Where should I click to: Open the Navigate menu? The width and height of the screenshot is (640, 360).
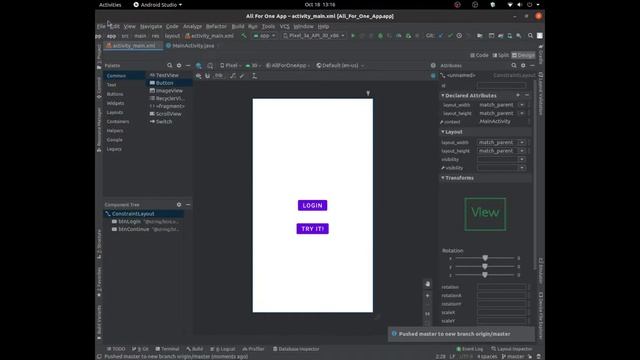(x=151, y=27)
